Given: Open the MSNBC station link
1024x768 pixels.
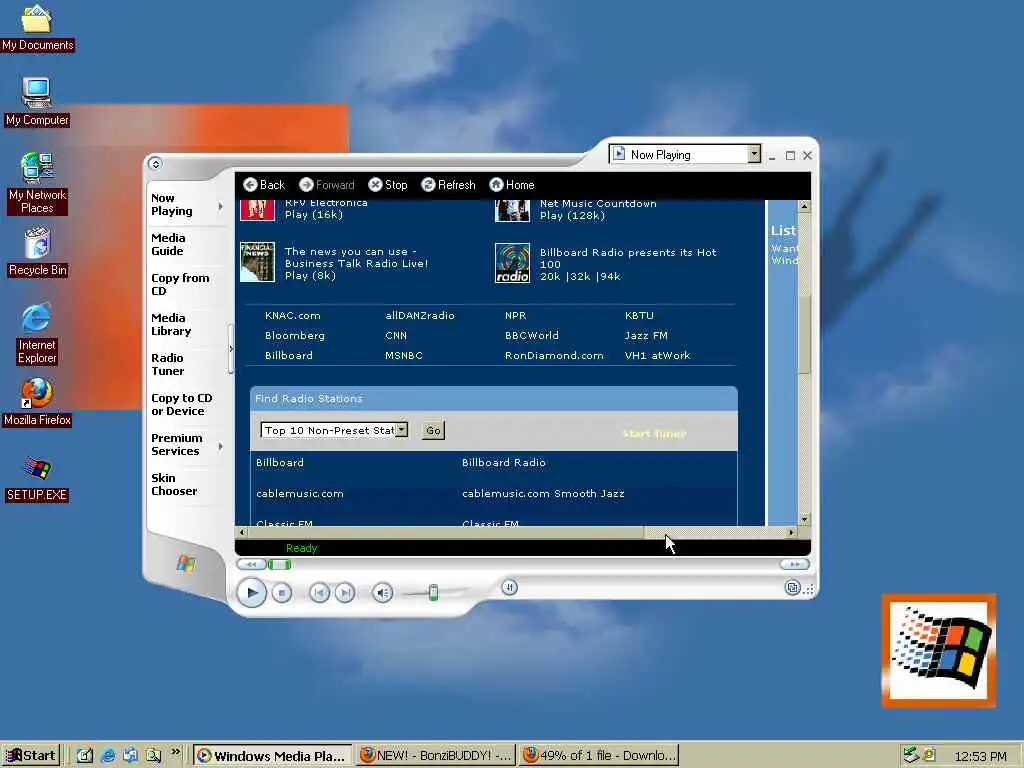Looking at the screenshot, I should click(x=404, y=355).
